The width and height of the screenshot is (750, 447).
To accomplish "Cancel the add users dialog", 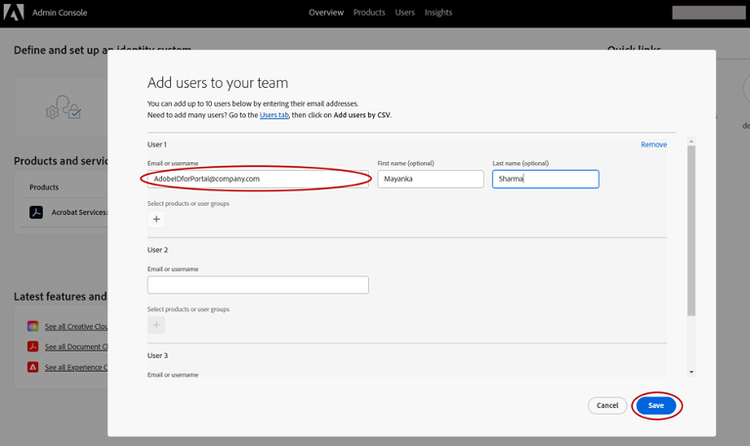I will (606, 405).
